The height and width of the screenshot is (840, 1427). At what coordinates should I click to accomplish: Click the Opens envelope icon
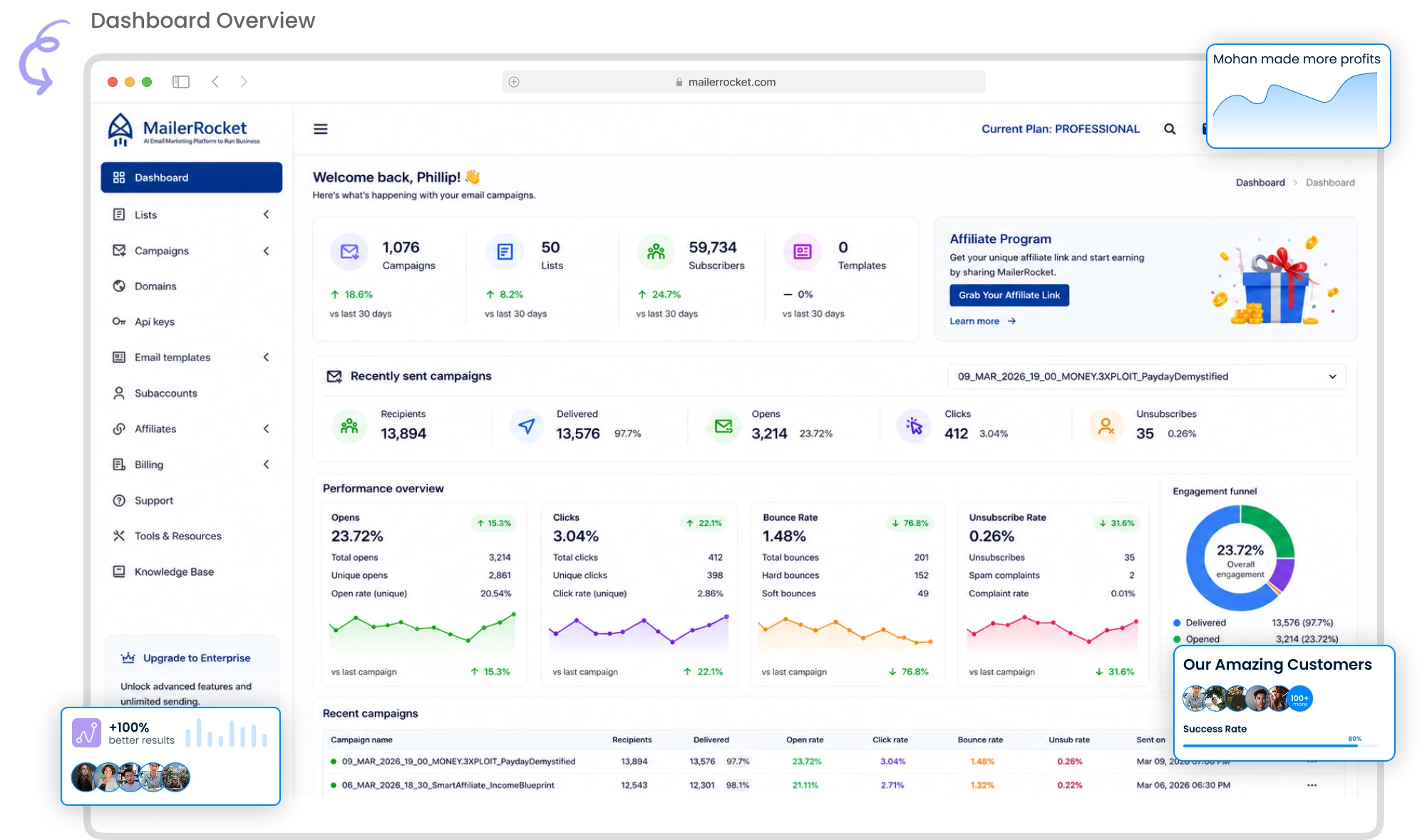coord(723,426)
